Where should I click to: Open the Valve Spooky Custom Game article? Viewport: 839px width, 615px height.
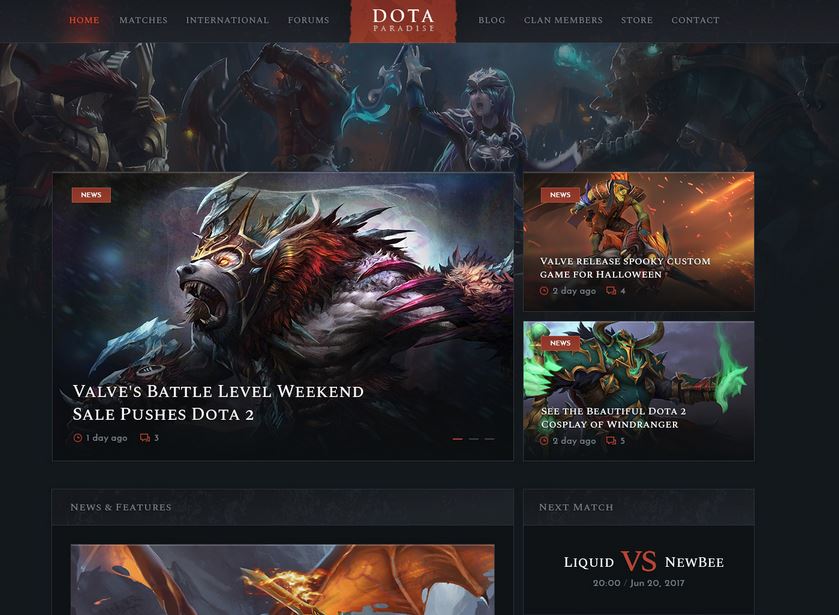pos(625,268)
